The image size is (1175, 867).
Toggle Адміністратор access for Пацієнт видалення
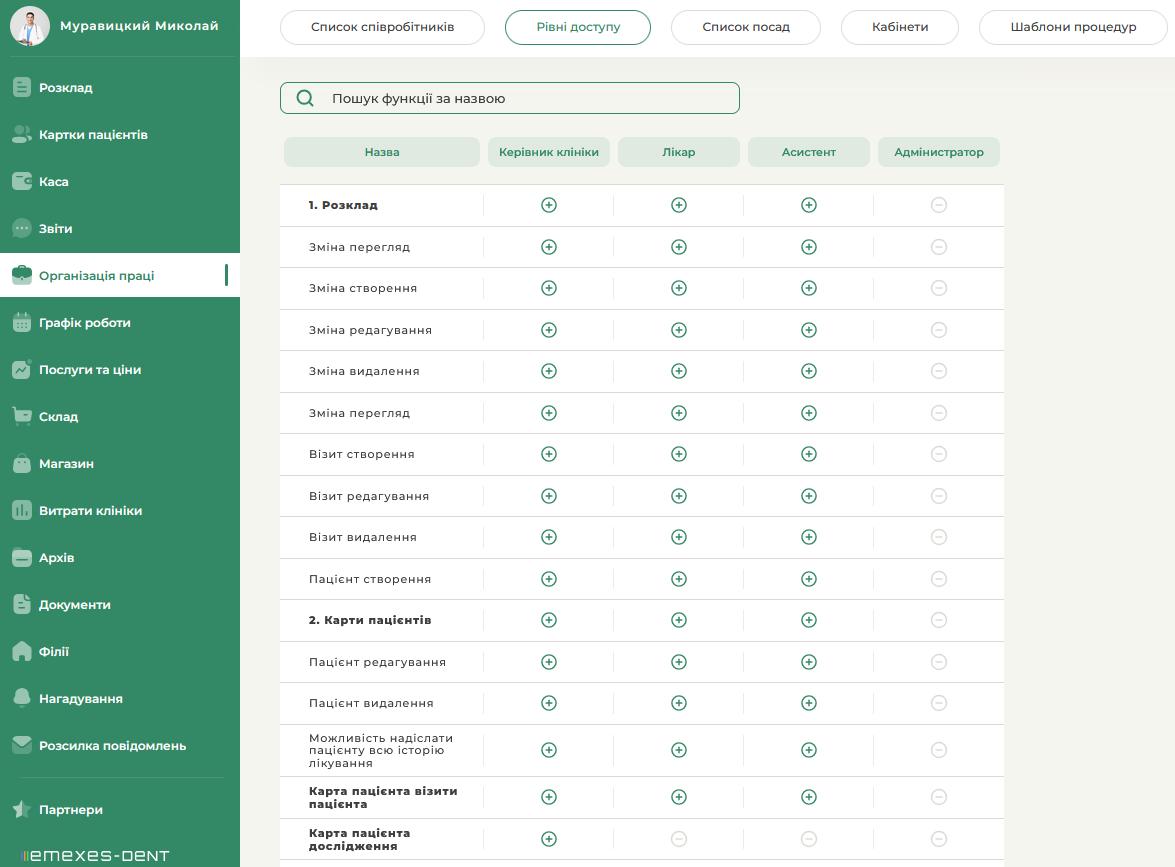pos(939,703)
